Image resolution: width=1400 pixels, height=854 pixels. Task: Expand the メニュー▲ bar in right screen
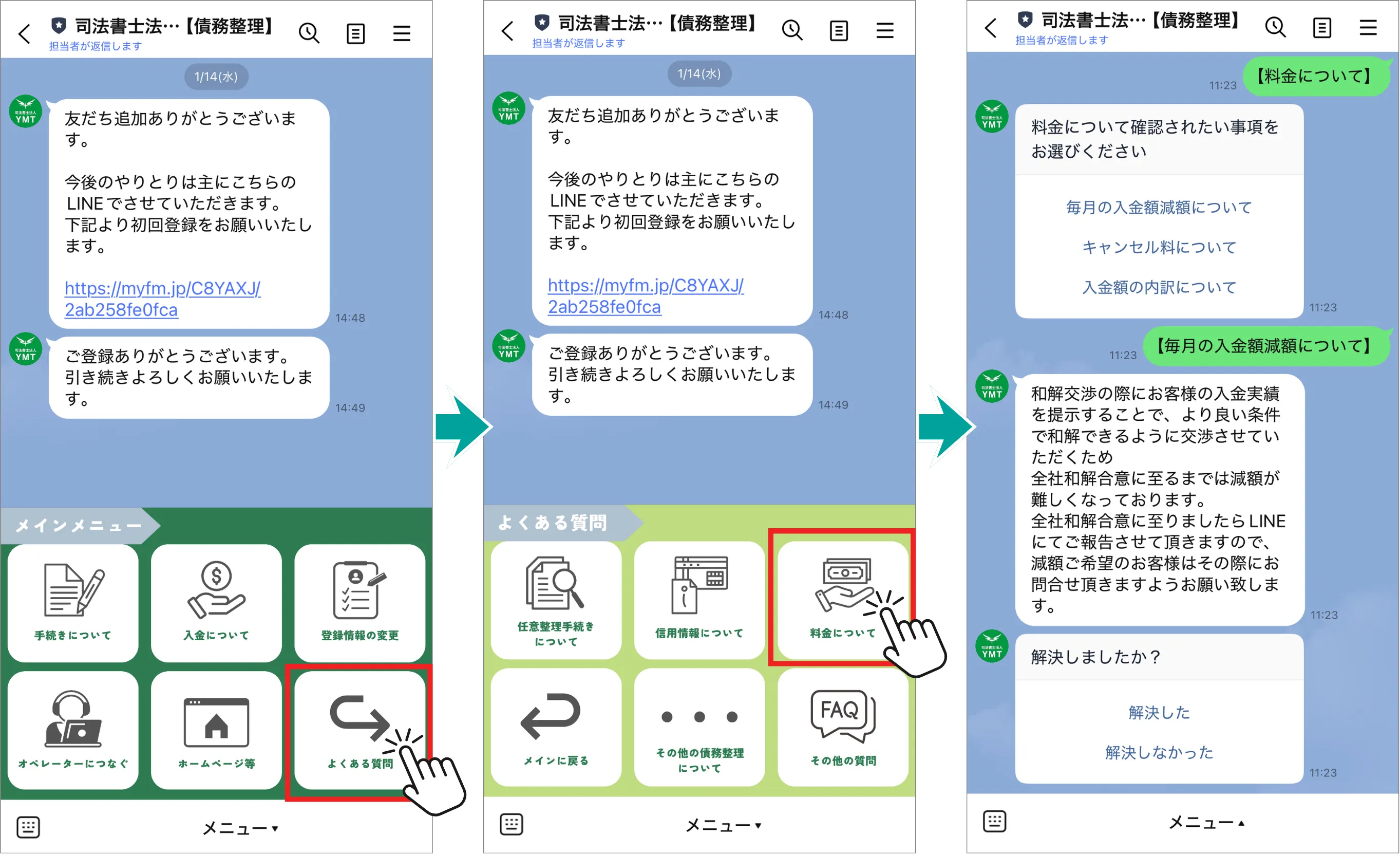tap(1206, 822)
